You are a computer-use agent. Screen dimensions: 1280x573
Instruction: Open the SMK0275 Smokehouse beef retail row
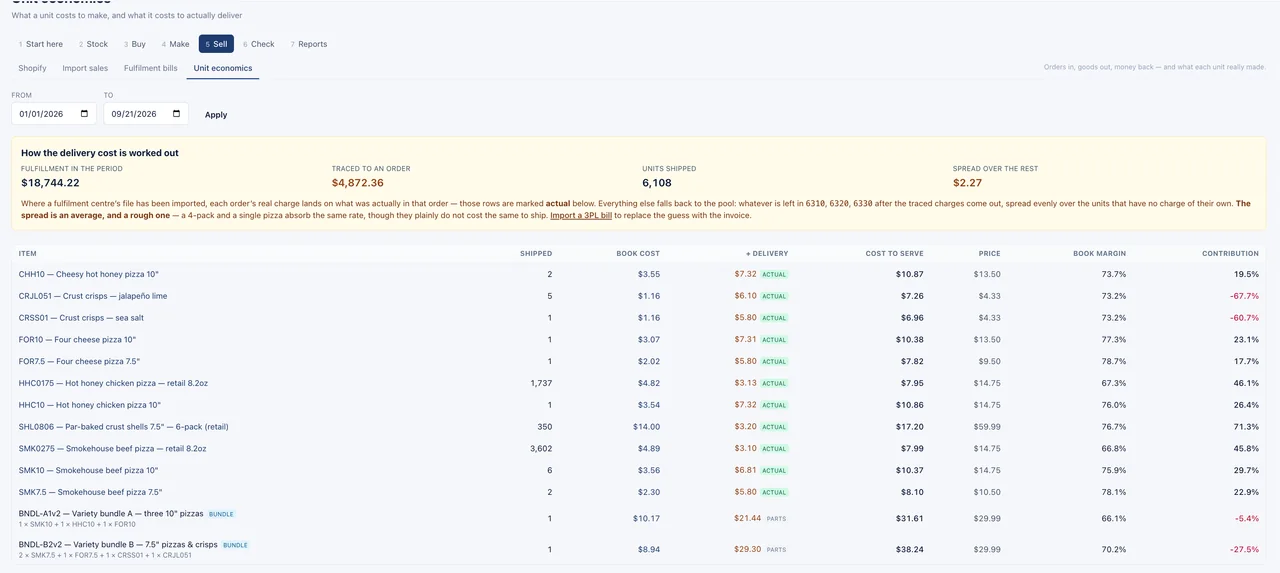[x=639, y=449]
